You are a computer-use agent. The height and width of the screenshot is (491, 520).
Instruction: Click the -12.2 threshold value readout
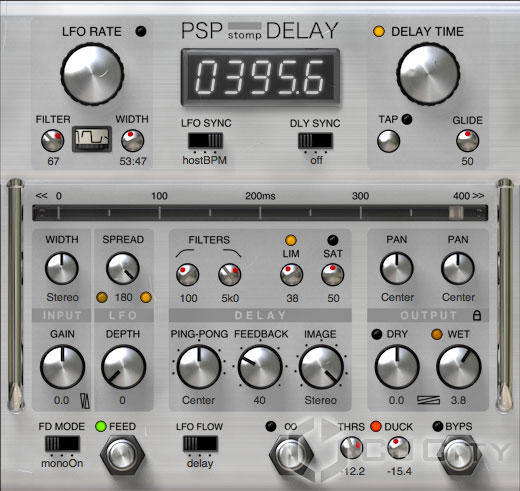[x=353, y=471]
